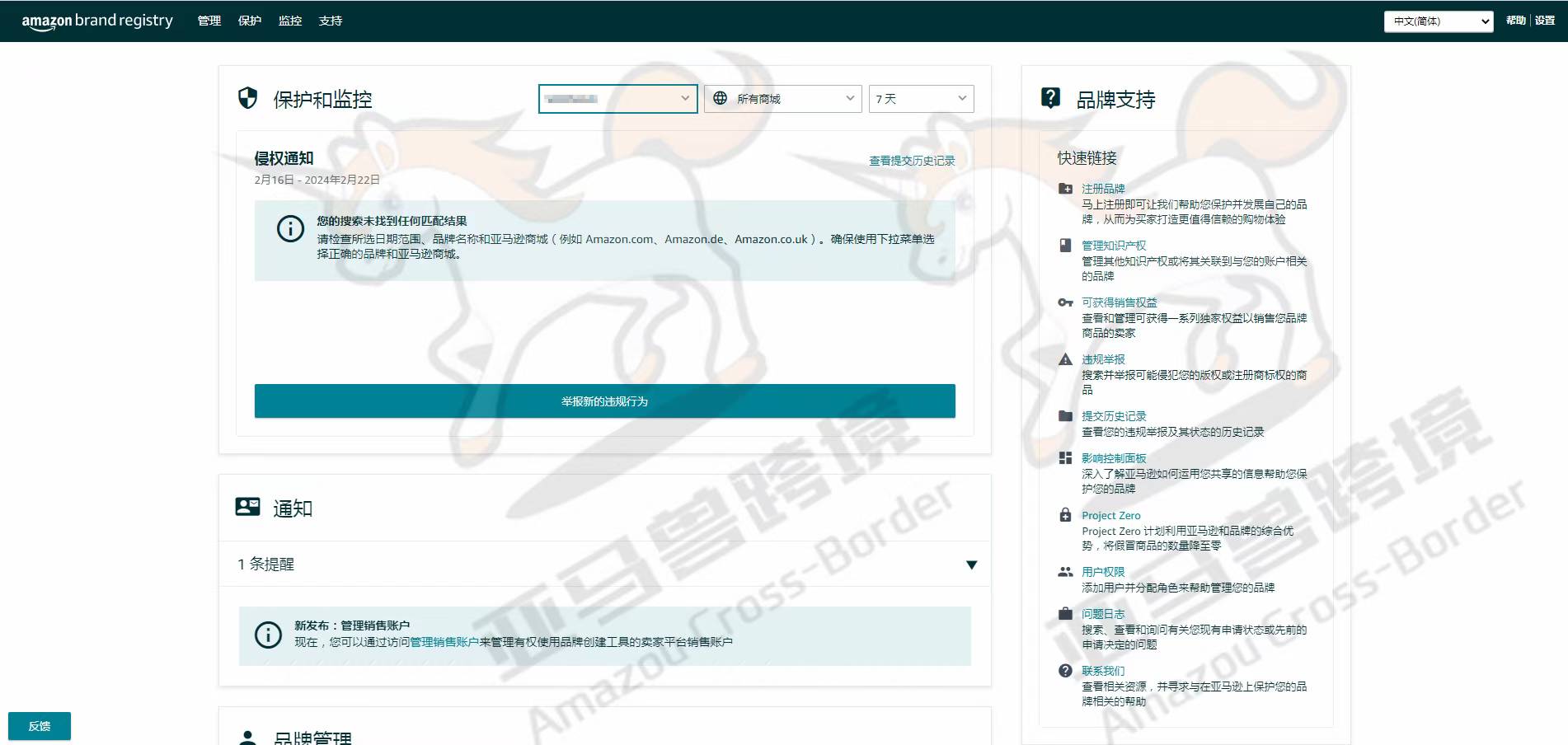Click the 侵权通知 heading
Screen dimensions: 1568x745
[284, 158]
